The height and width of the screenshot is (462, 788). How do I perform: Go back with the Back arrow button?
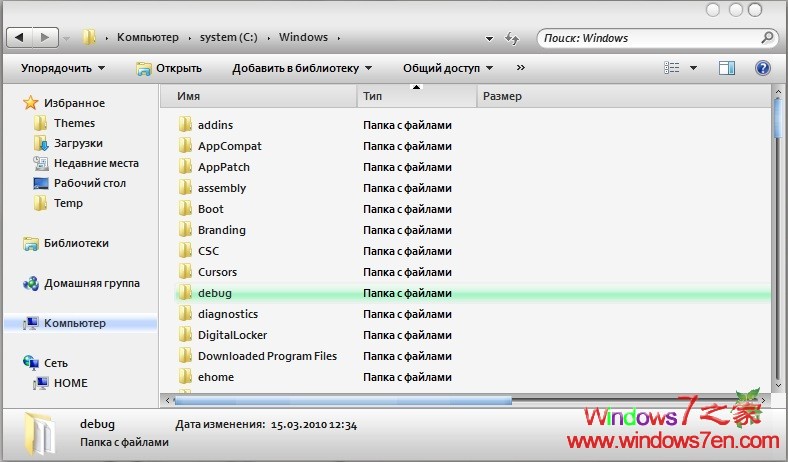20,37
